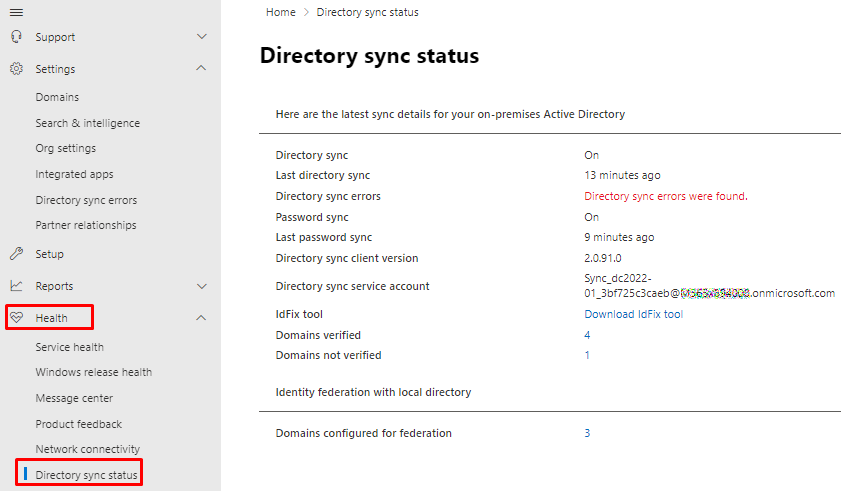Click Domains configured for federation count 3

pos(587,433)
